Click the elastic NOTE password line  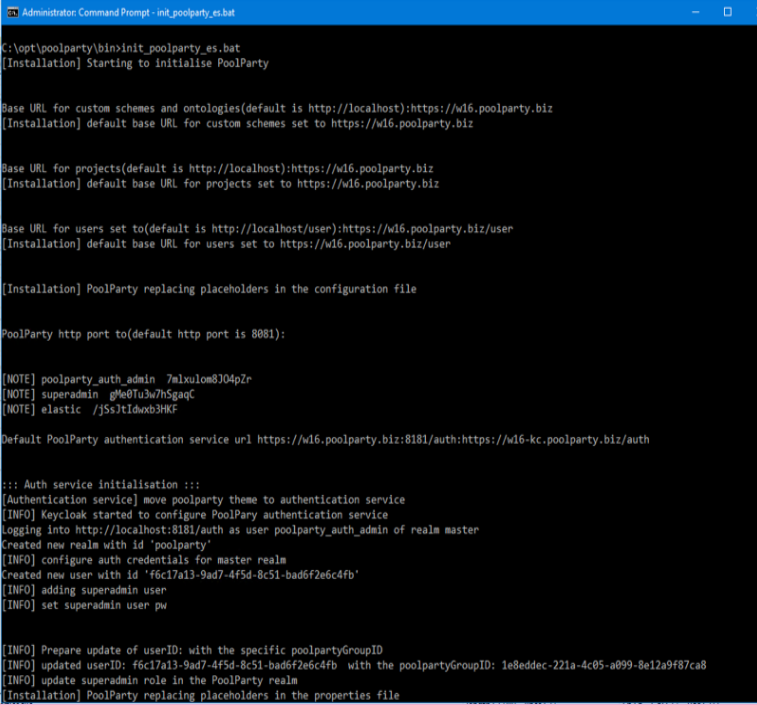click(x=90, y=409)
